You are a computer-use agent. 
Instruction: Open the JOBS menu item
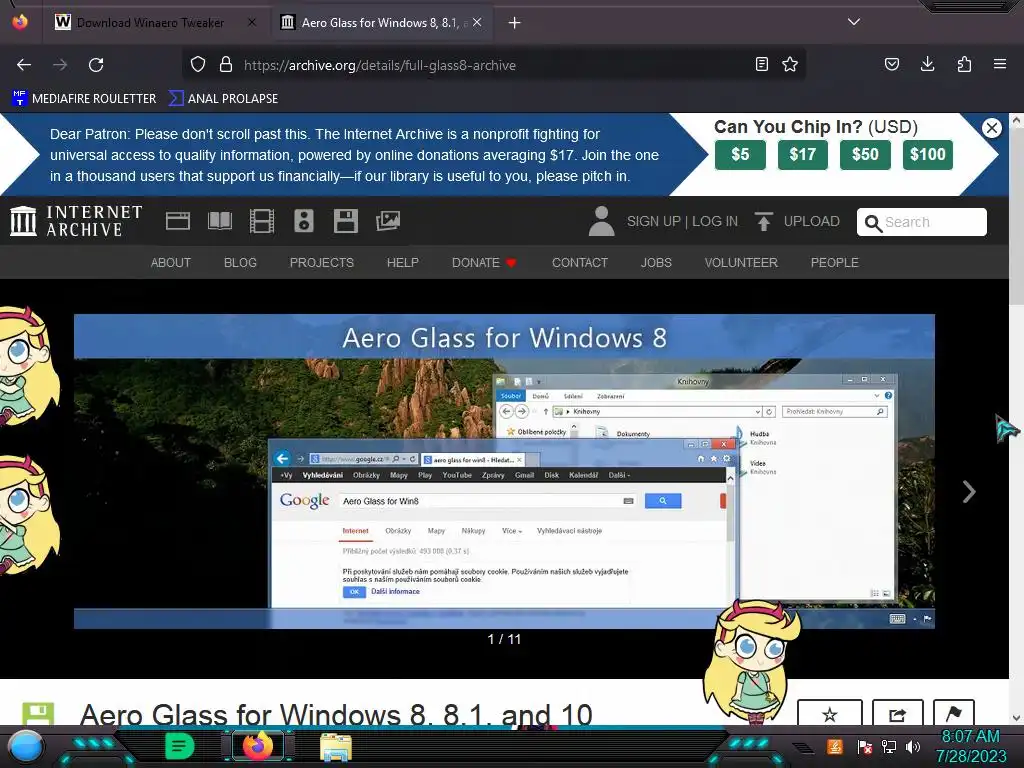(656, 263)
